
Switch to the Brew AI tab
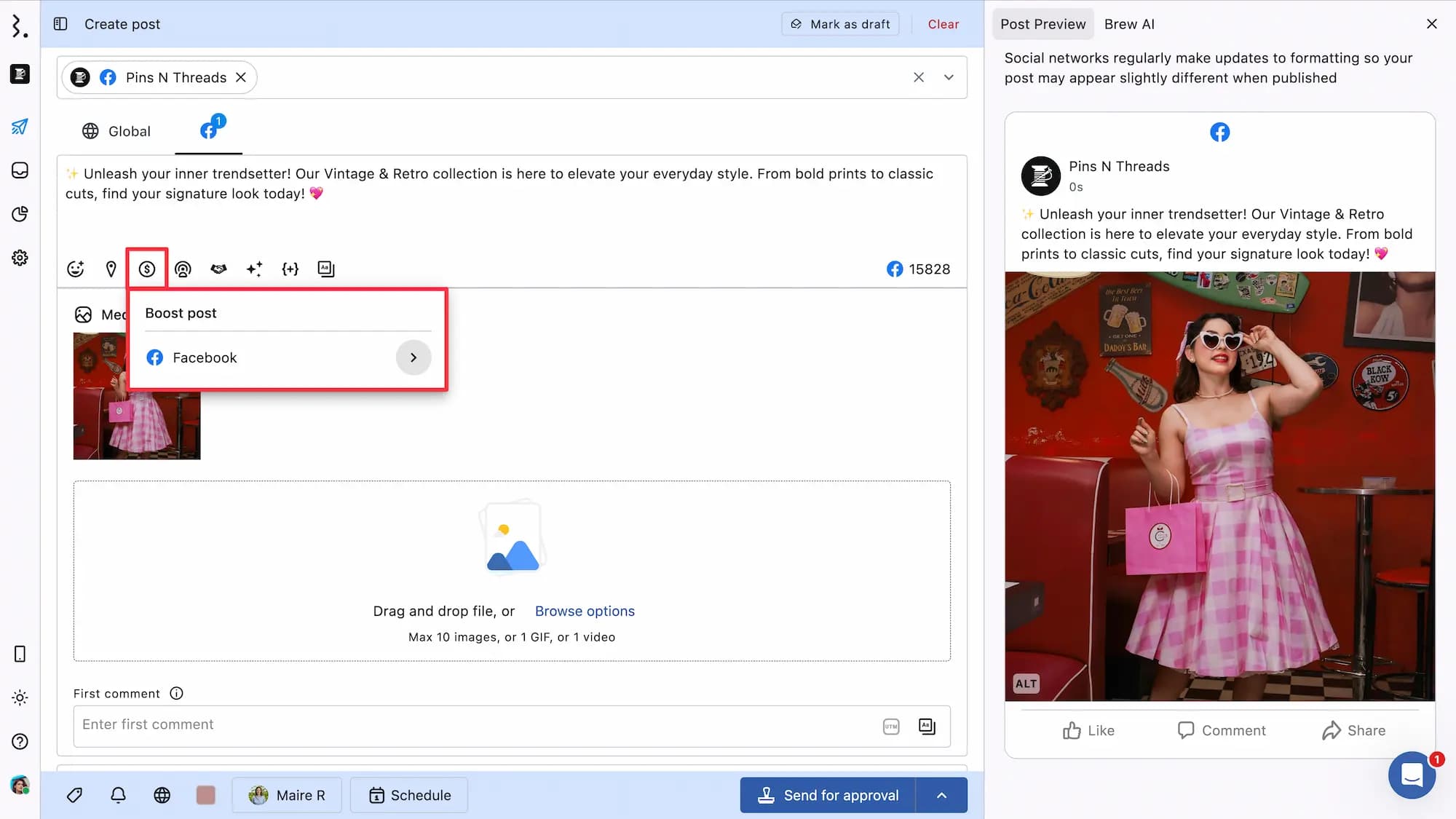point(1129,24)
